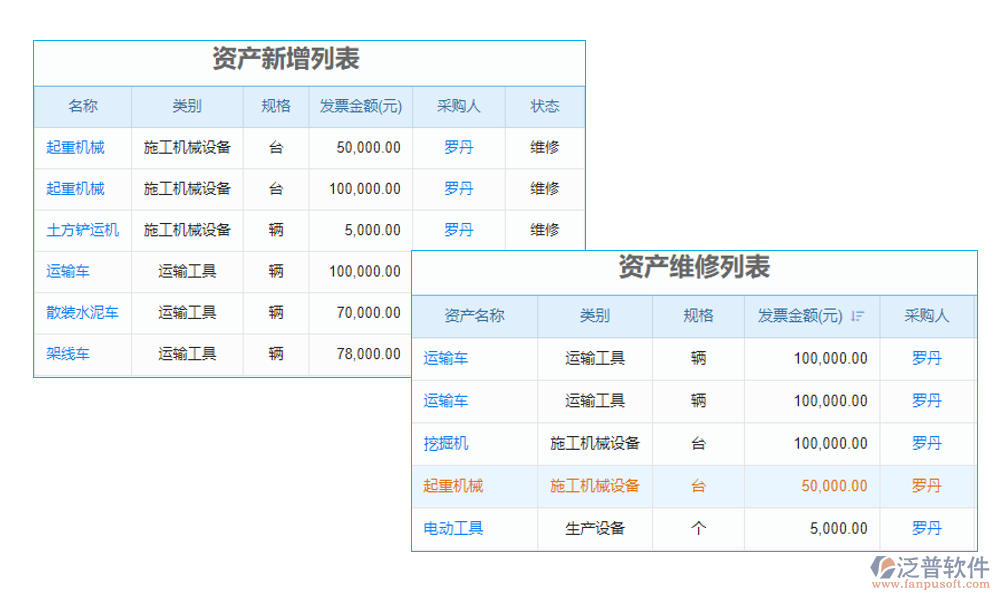Open the 电动工具 asset record
This screenshot has height=600, width=1000.
point(450,529)
